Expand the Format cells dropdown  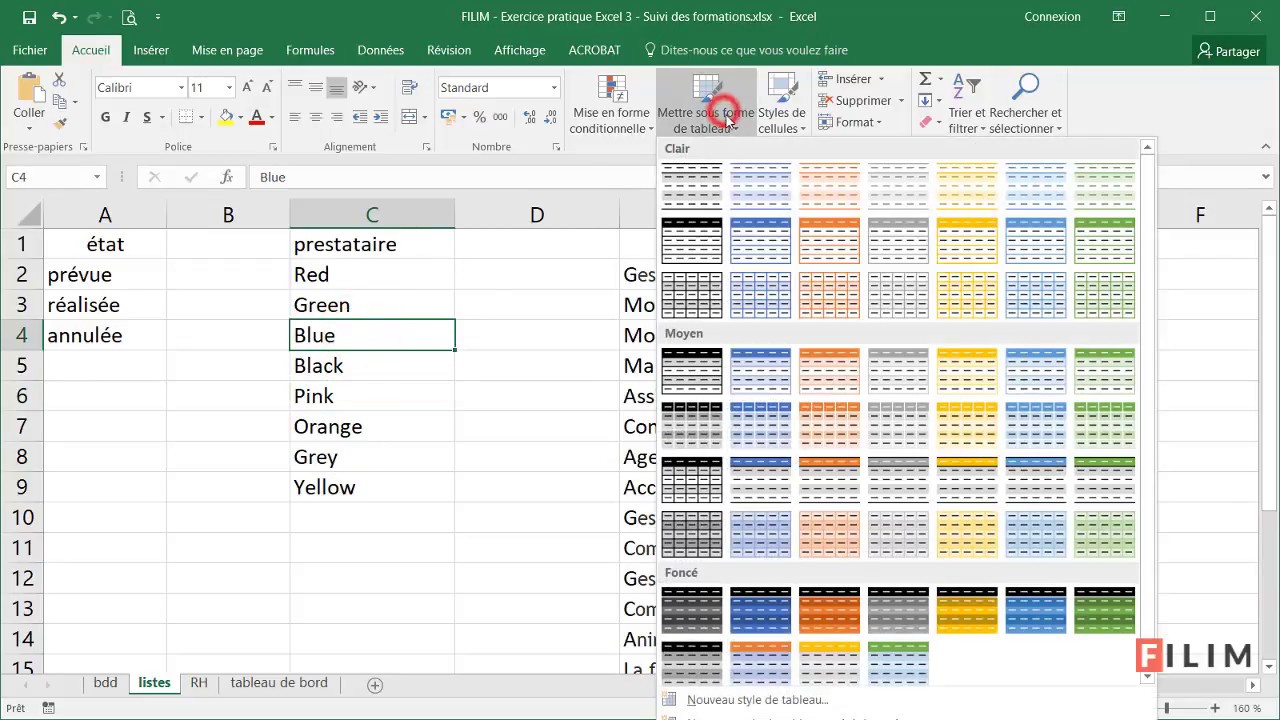click(x=878, y=123)
